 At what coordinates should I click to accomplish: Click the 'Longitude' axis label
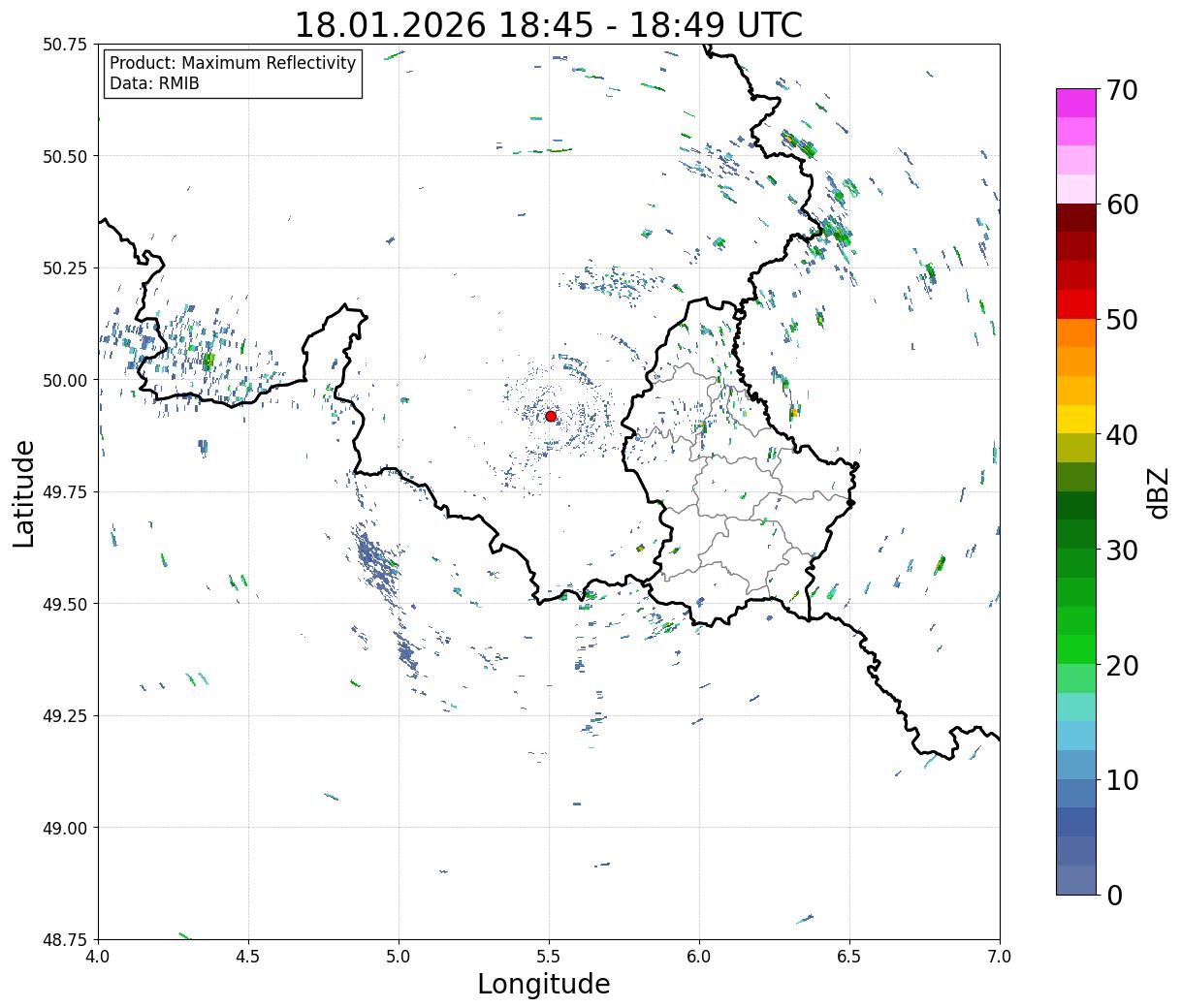tap(544, 985)
